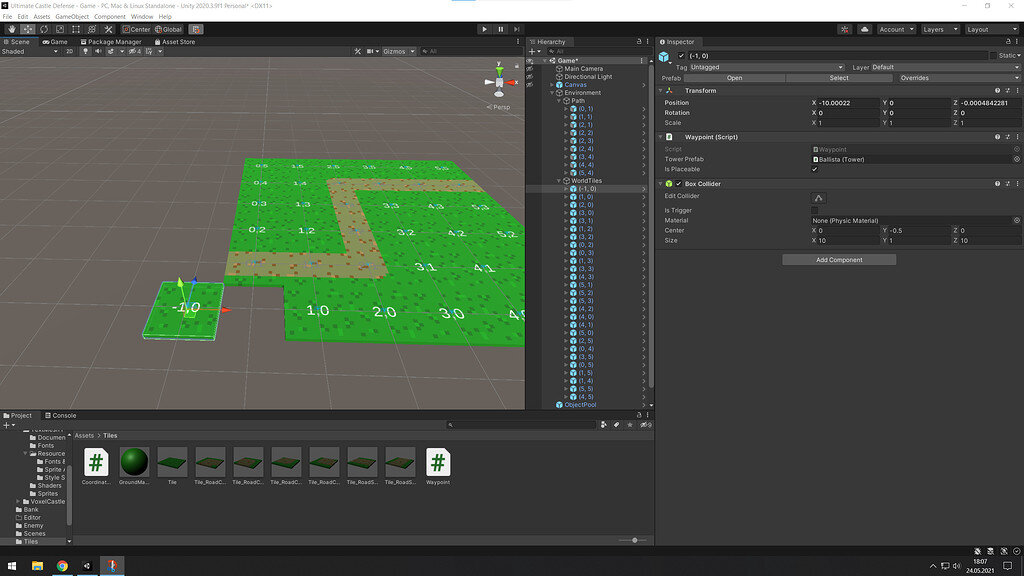
Task: Toggle the Is Placeable checkbox
Action: click(x=814, y=169)
